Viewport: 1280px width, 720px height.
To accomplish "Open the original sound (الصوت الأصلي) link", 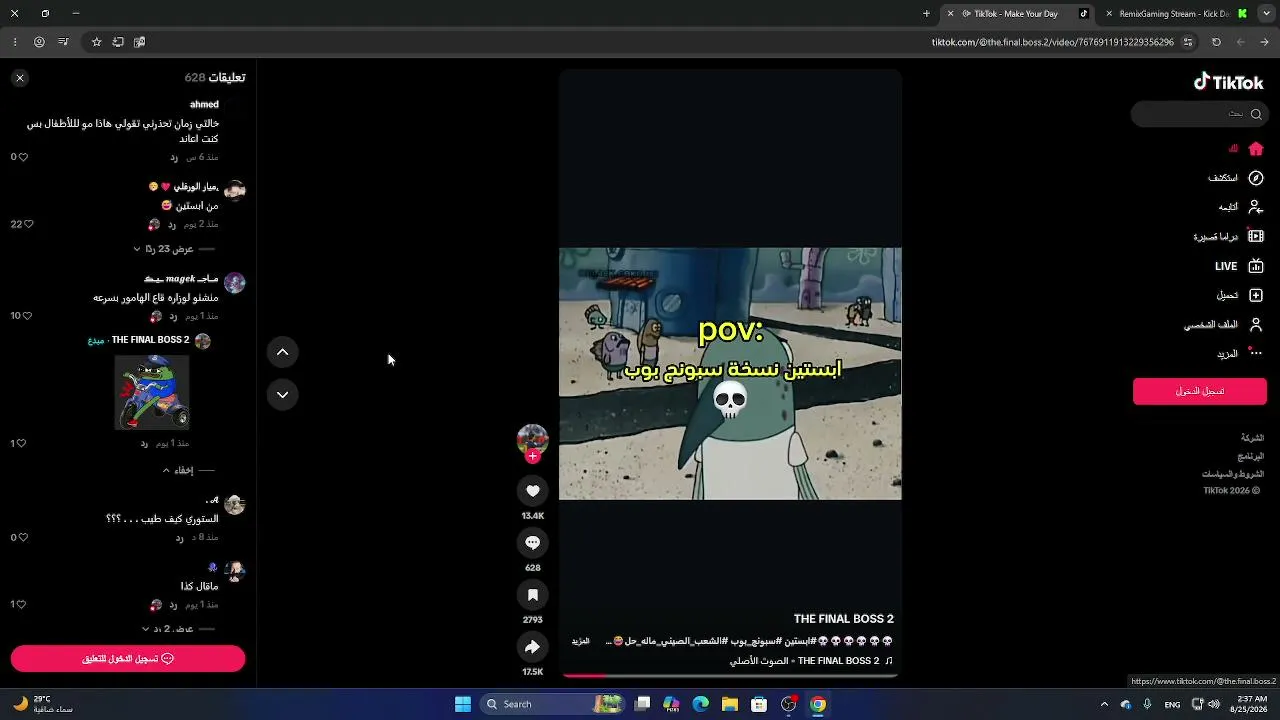I will click(811, 661).
